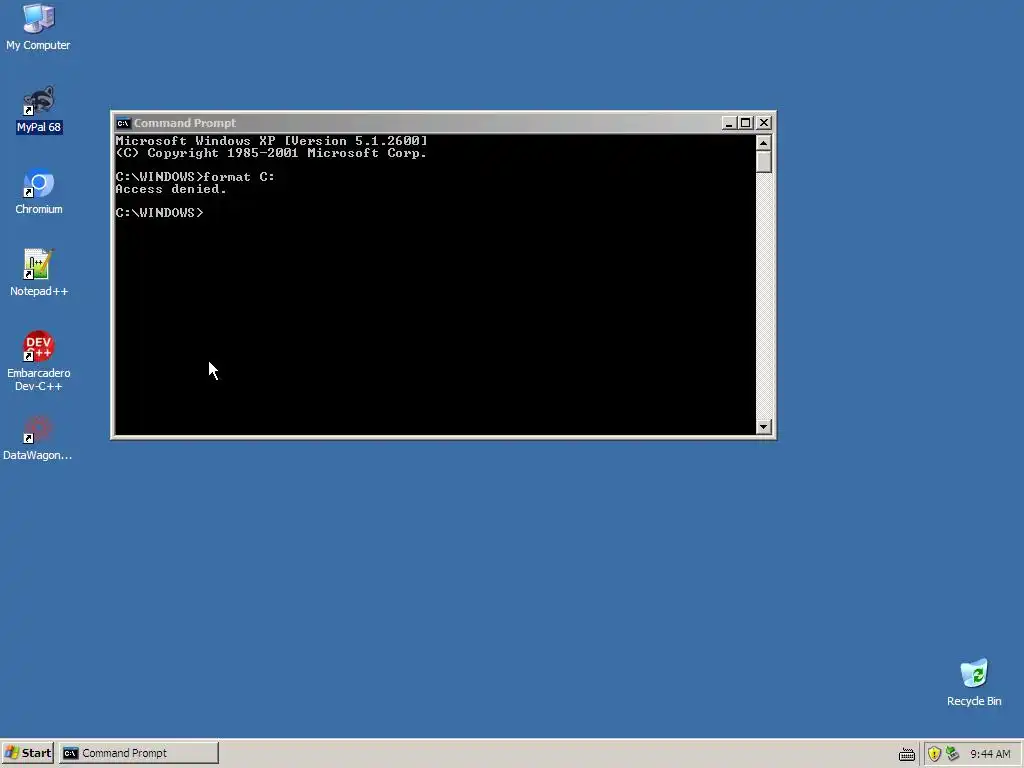1024x768 pixels.
Task: Minimize the Command Prompt window
Action: pyautogui.click(x=729, y=123)
